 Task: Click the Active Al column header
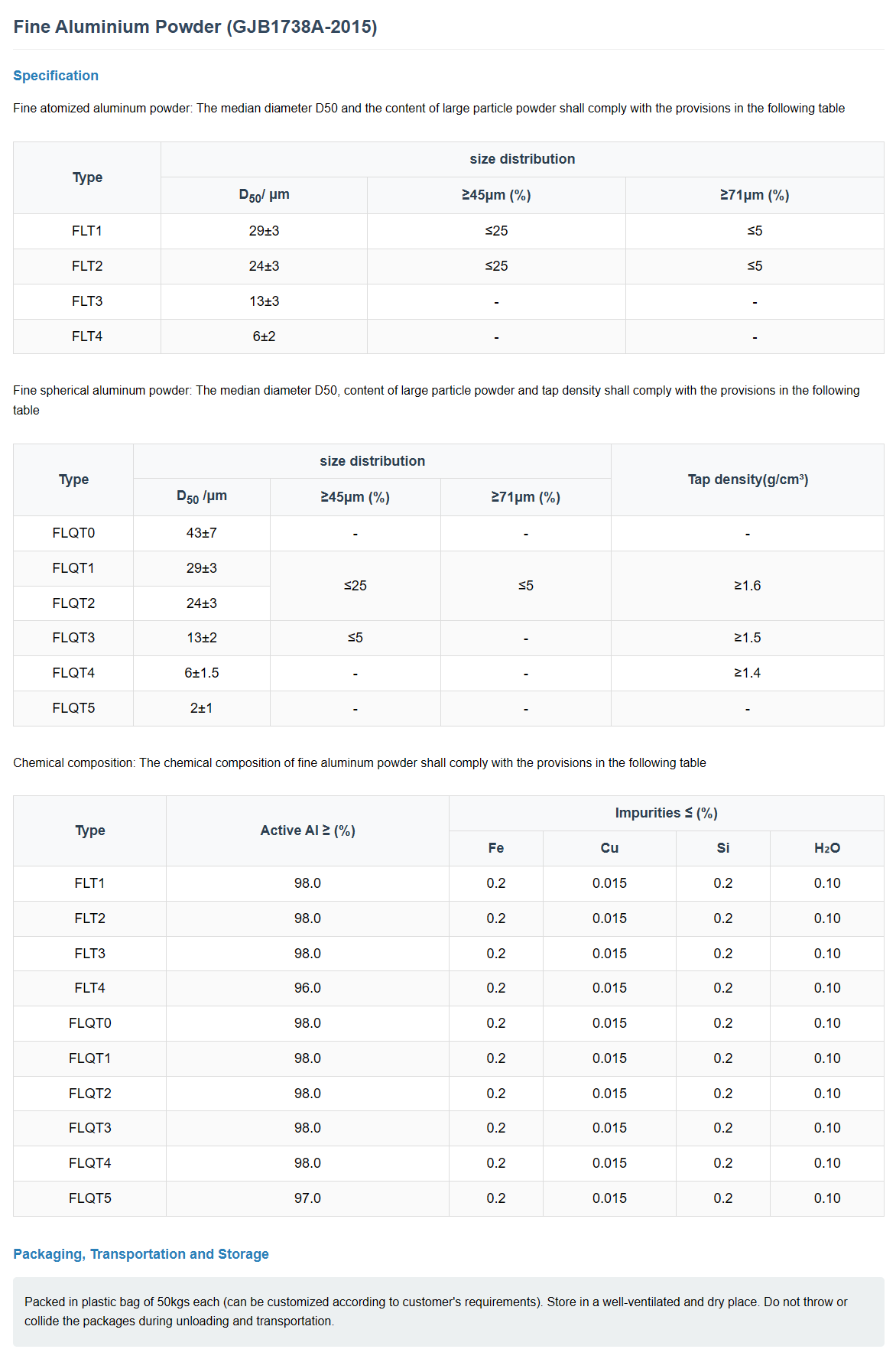pos(307,831)
